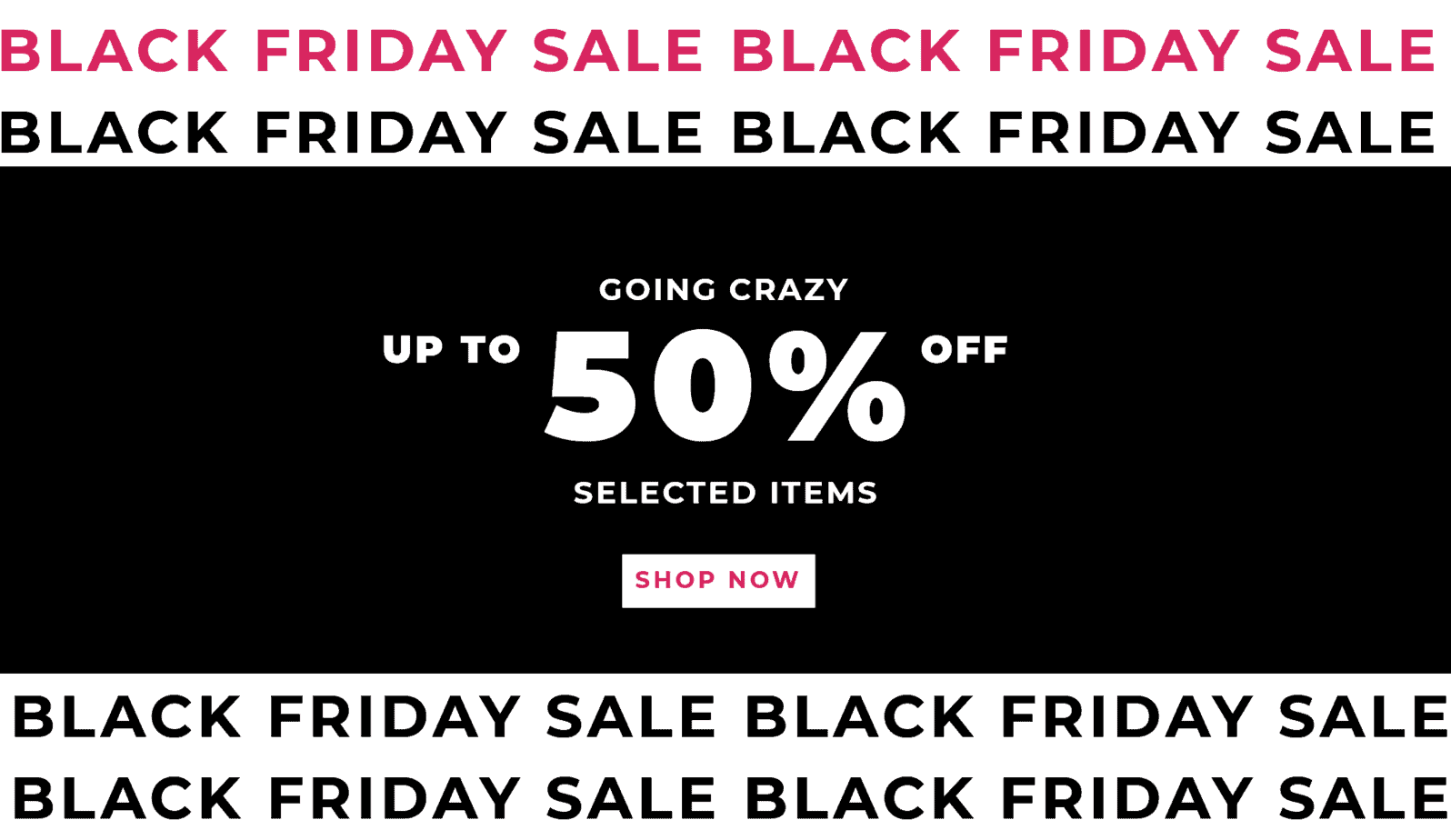This screenshot has width=1451, height=840.
Task: Click right BLACK FRIDAY SALE in bottom row
Action: tap(1097, 798)
